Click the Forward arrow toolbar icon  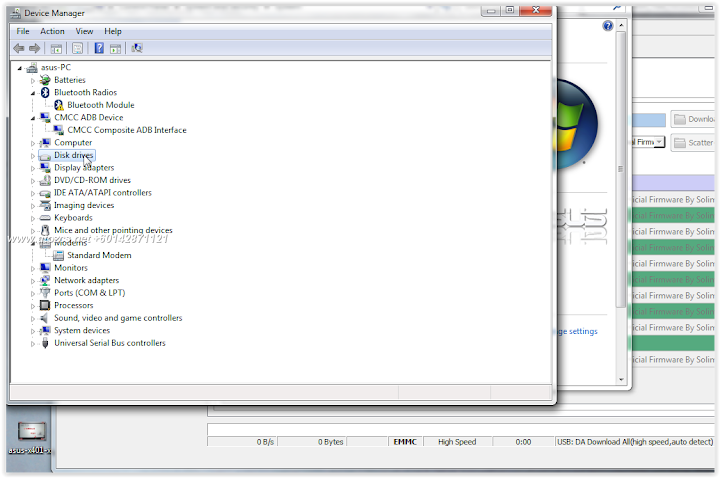click(34, 48)
